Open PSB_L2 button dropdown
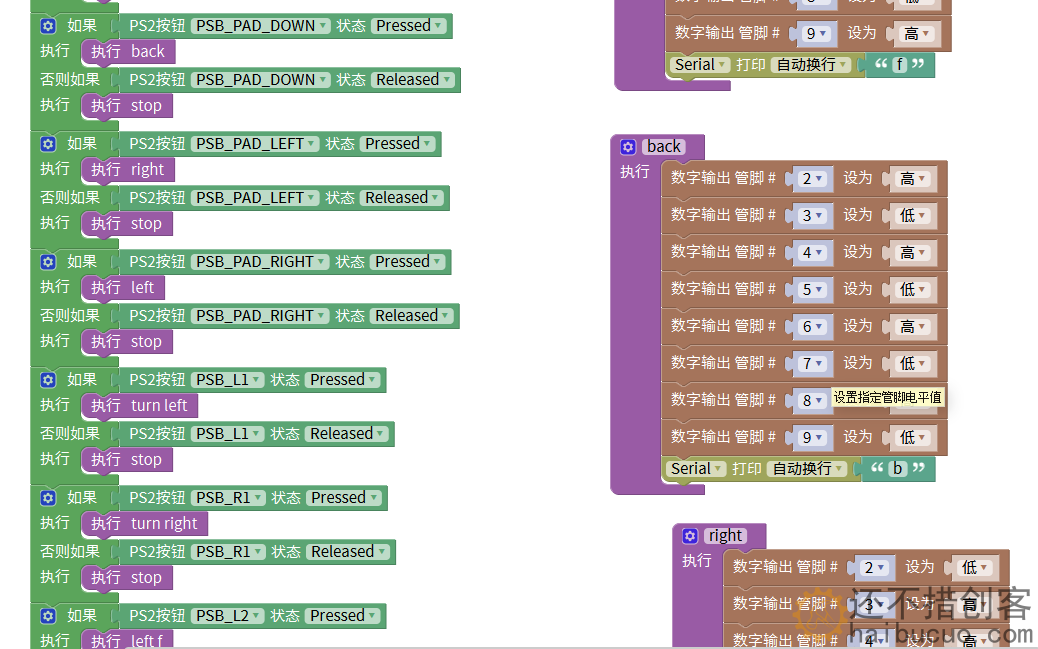Image resolution: width=1038 pixels, height=649 pixels. coord(228,615)
